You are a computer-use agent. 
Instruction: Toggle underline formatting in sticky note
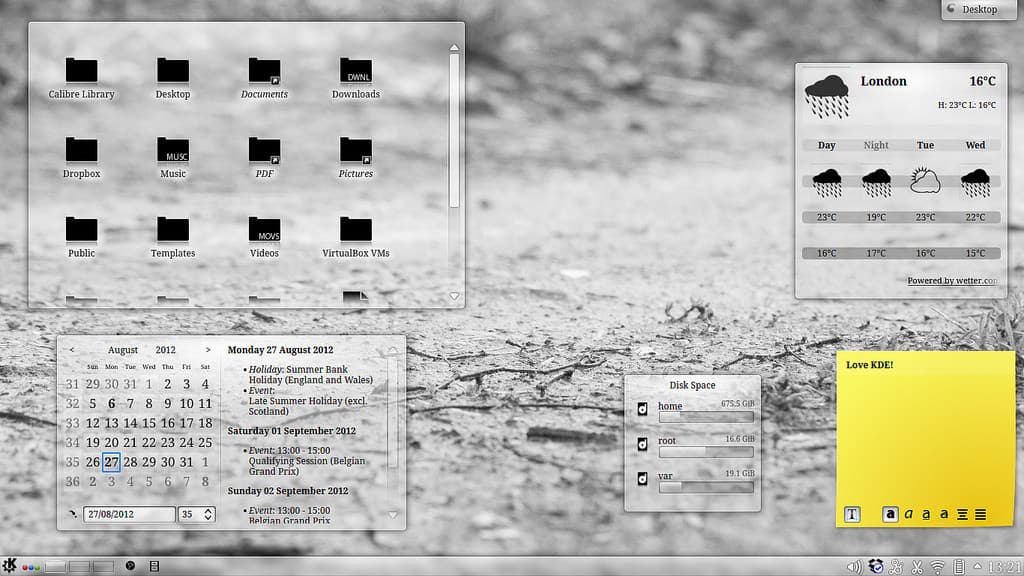pyautogui.click(x=926, y=514)
